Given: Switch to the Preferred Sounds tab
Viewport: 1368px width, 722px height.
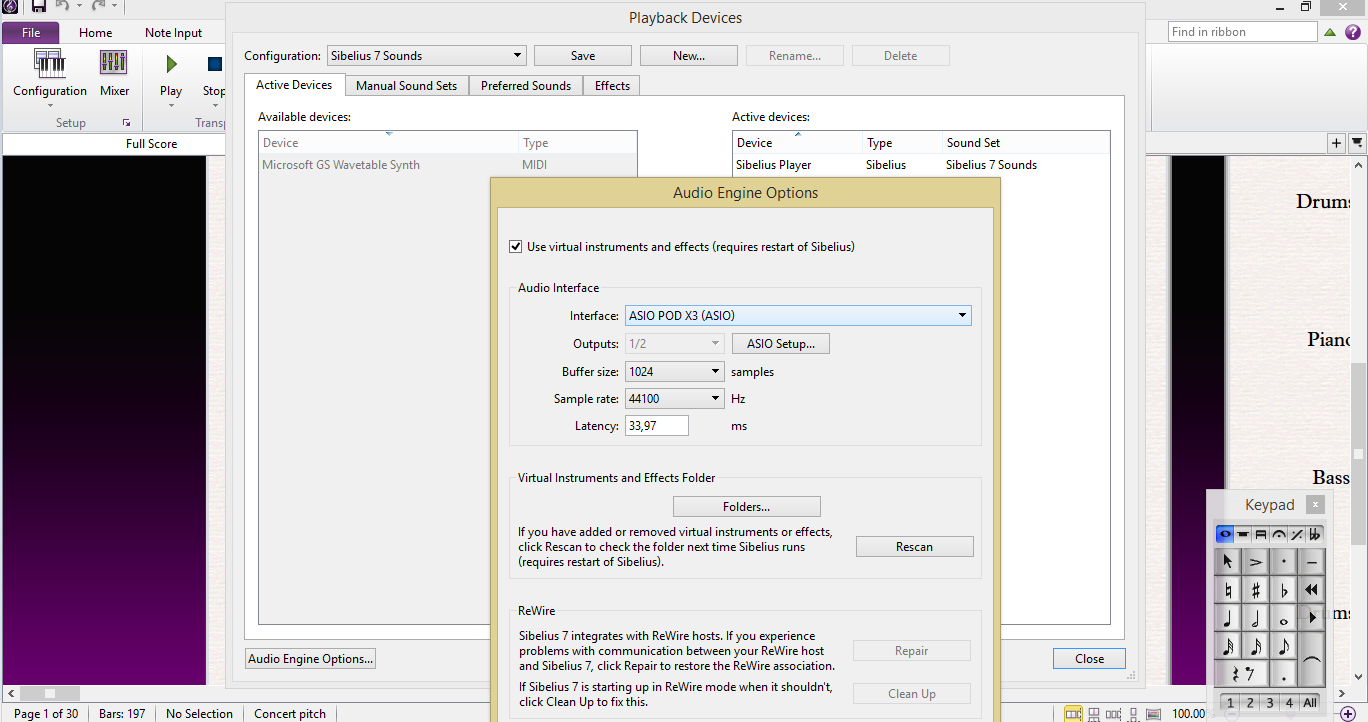Looking at the screenshot, I should 526,86.
